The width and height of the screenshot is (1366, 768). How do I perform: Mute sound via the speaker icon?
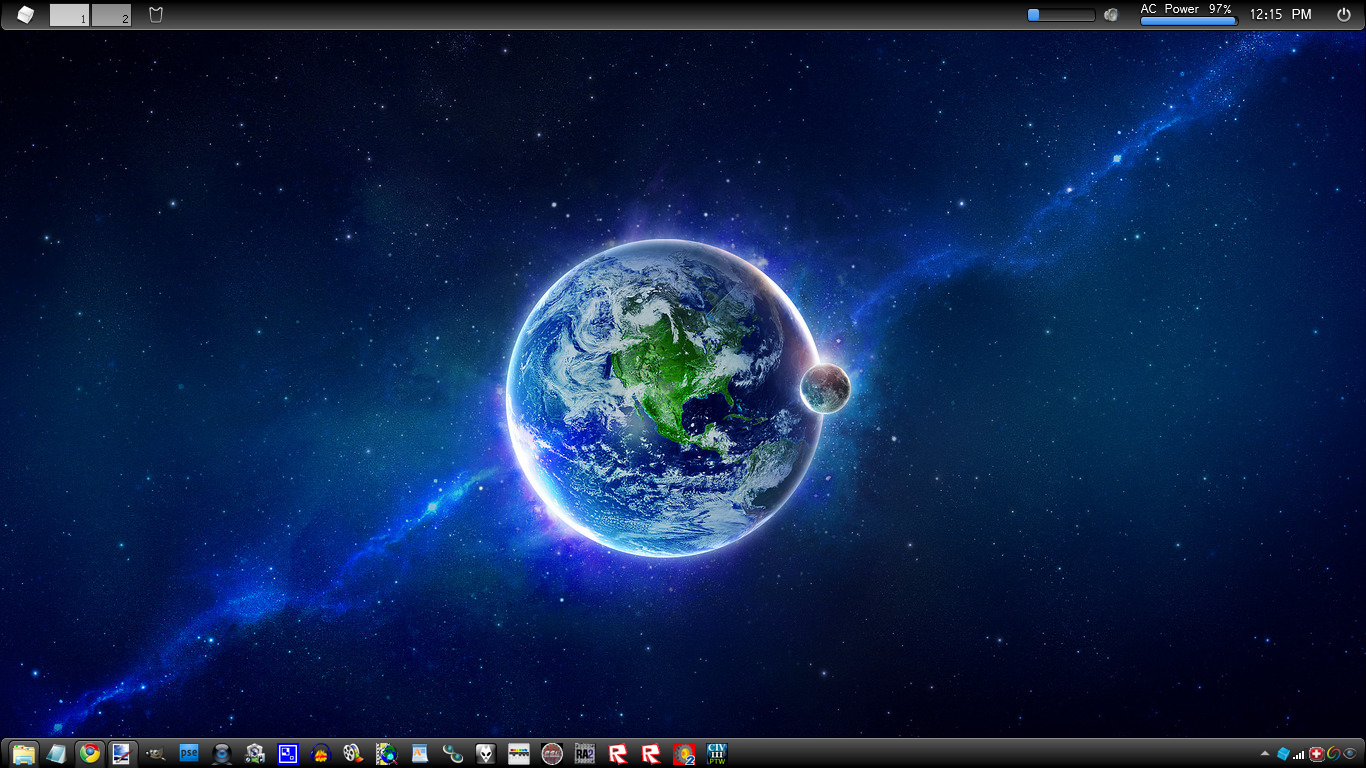[x=1111, y=14]
